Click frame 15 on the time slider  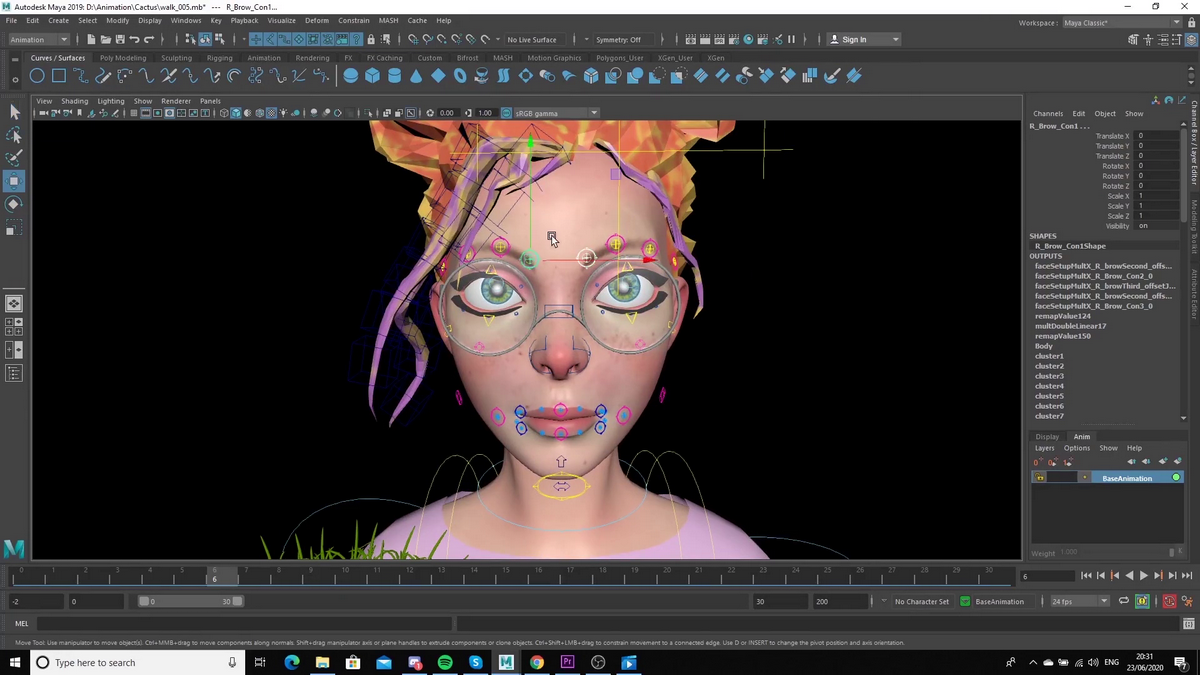(505, 576)
